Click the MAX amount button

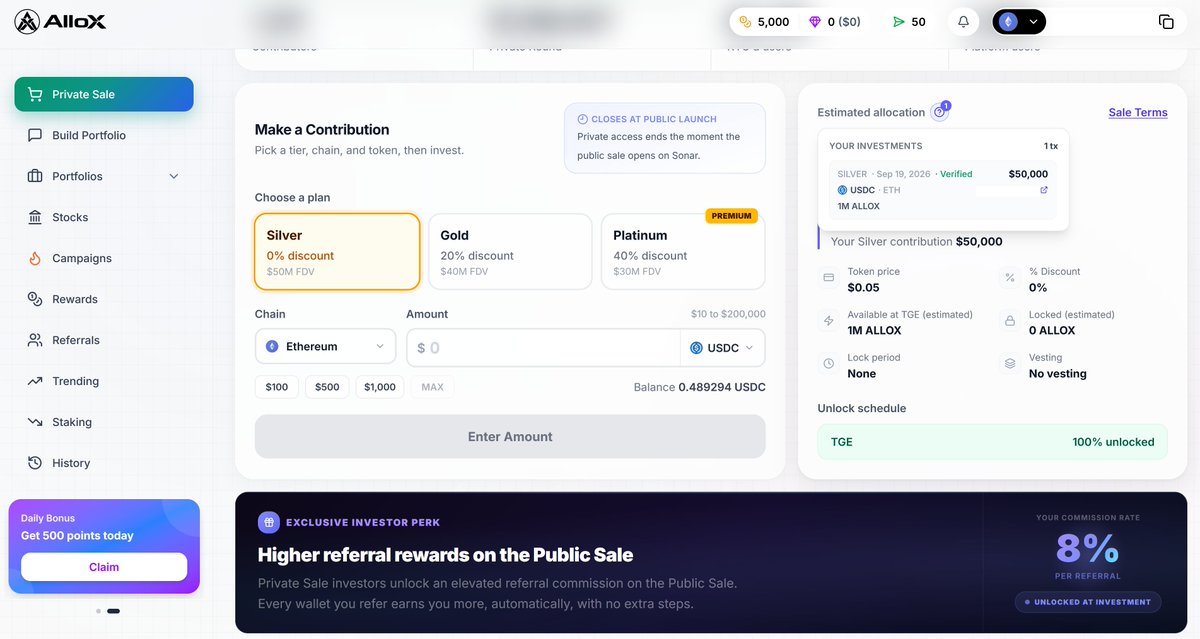point(432,387)
